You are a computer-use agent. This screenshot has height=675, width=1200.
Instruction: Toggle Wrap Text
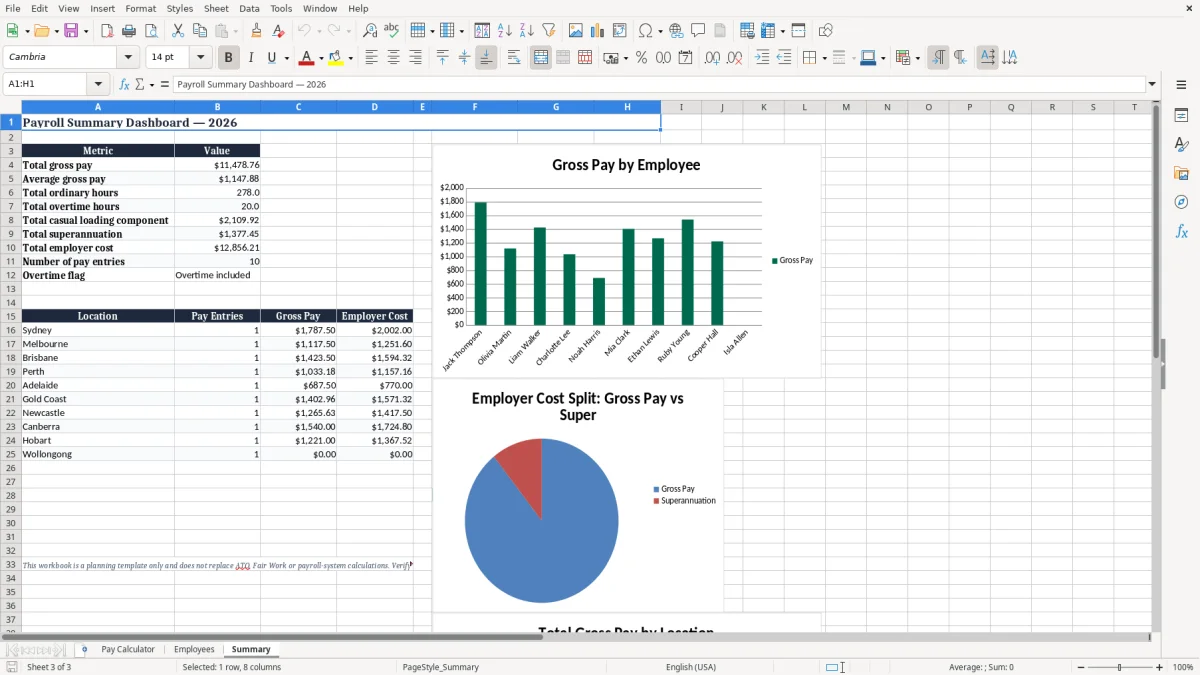514,58
